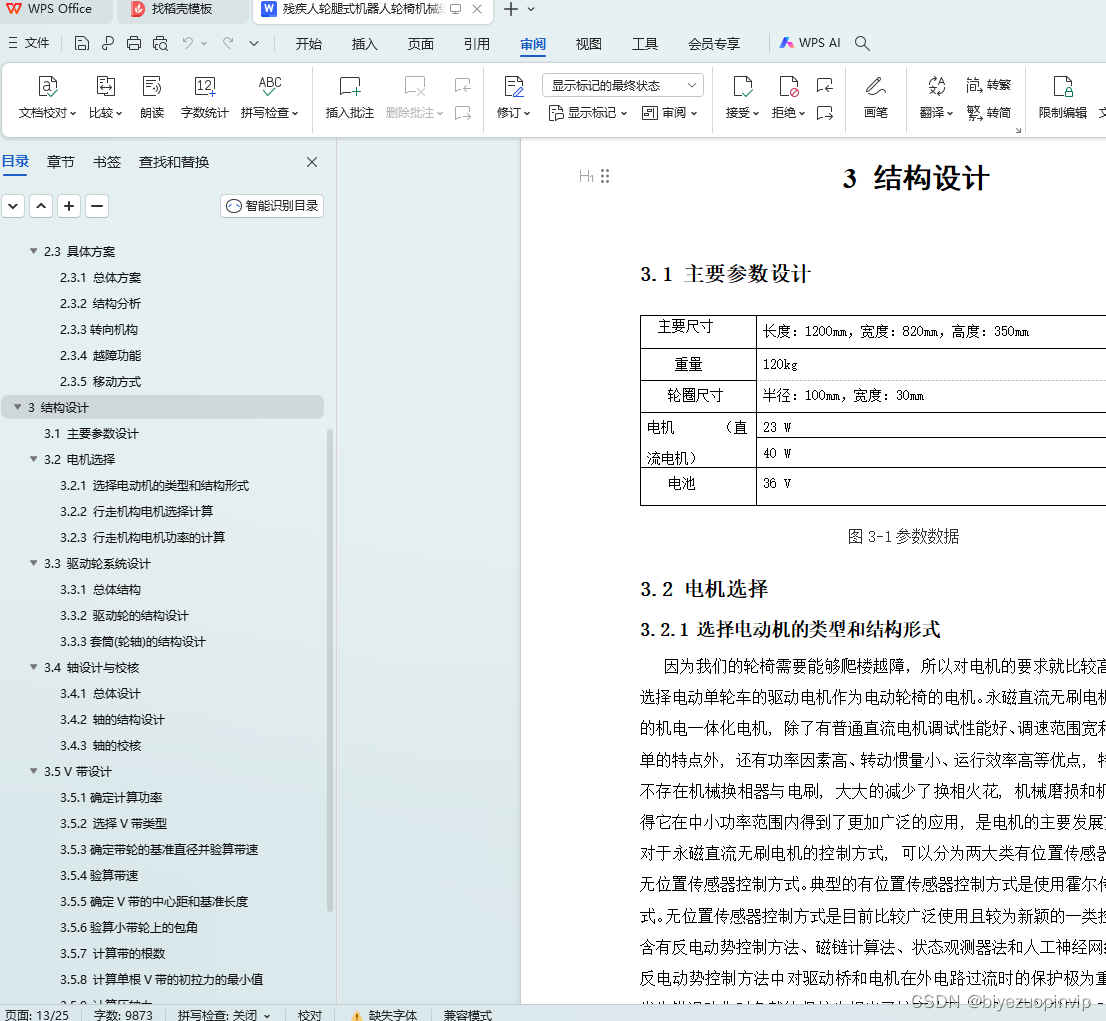Go to next revision icon
This screenshot has width=1106, height=1021.
[825, 113]
